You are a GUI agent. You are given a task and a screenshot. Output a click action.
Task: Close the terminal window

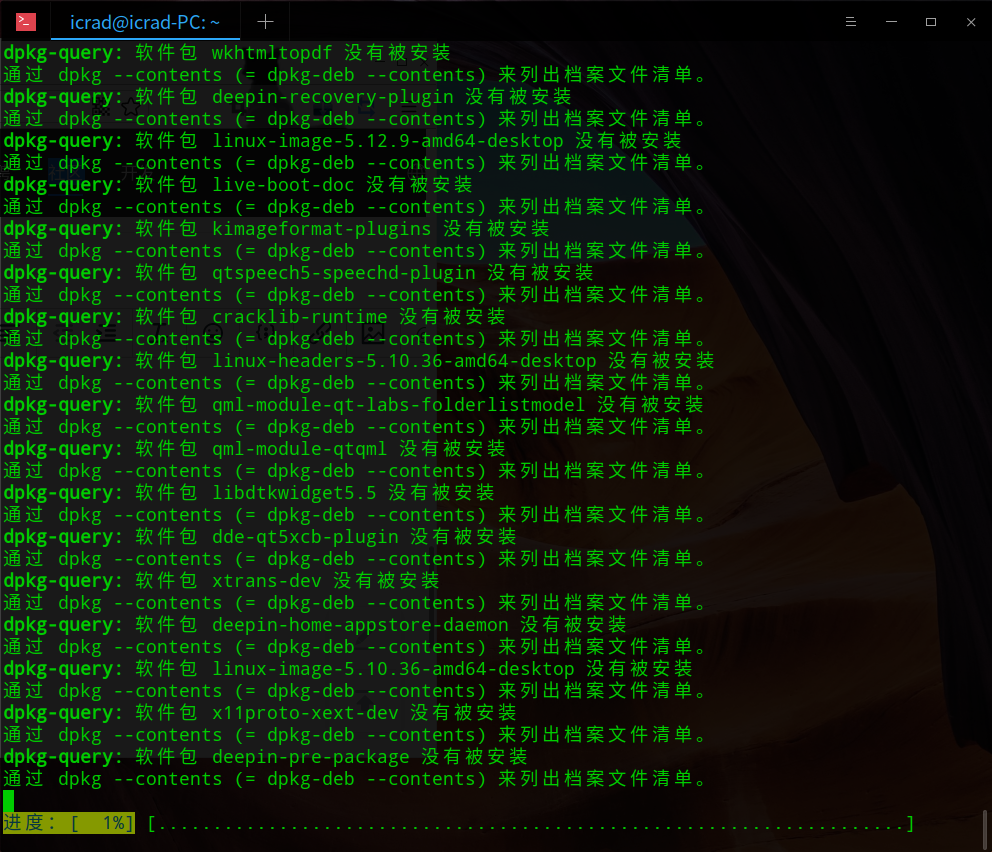click(x=970, y=22)
